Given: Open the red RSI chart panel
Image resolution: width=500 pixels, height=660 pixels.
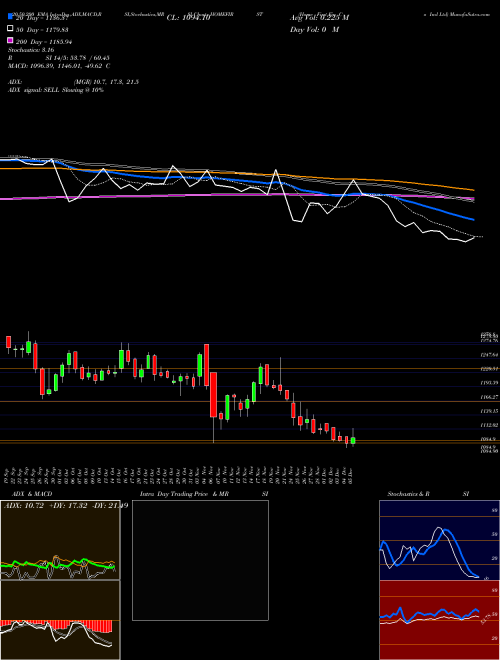Looking at the screenshot, I should click(439, 620).
